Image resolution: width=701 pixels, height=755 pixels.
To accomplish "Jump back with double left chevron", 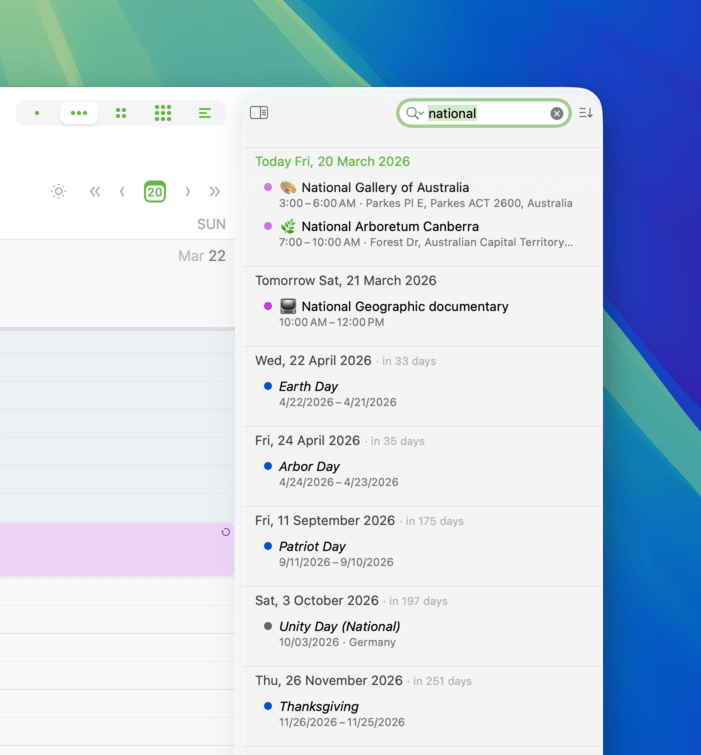I will [x=95, y=192].
